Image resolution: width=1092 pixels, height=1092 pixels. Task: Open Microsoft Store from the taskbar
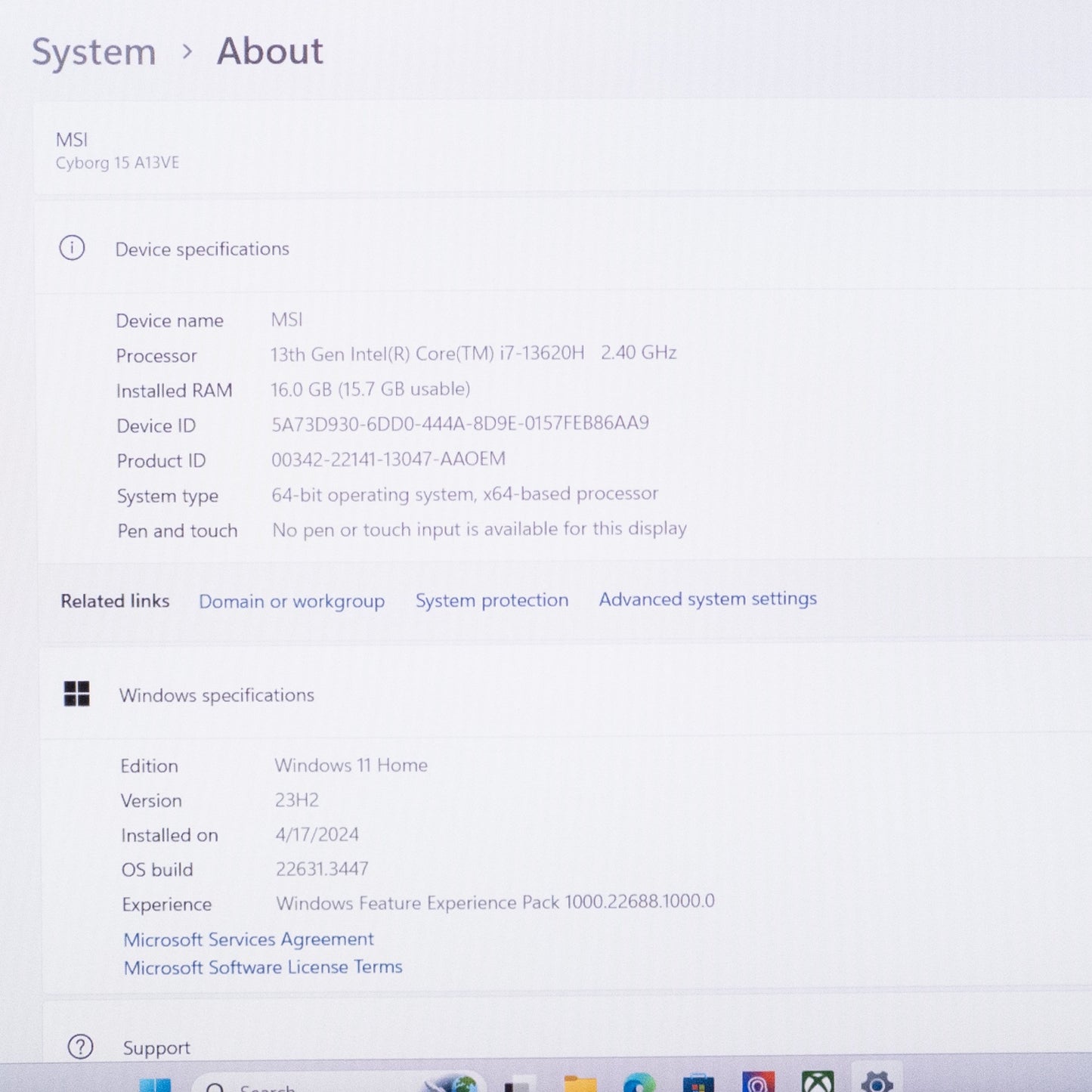click(x=698, y=1084)
